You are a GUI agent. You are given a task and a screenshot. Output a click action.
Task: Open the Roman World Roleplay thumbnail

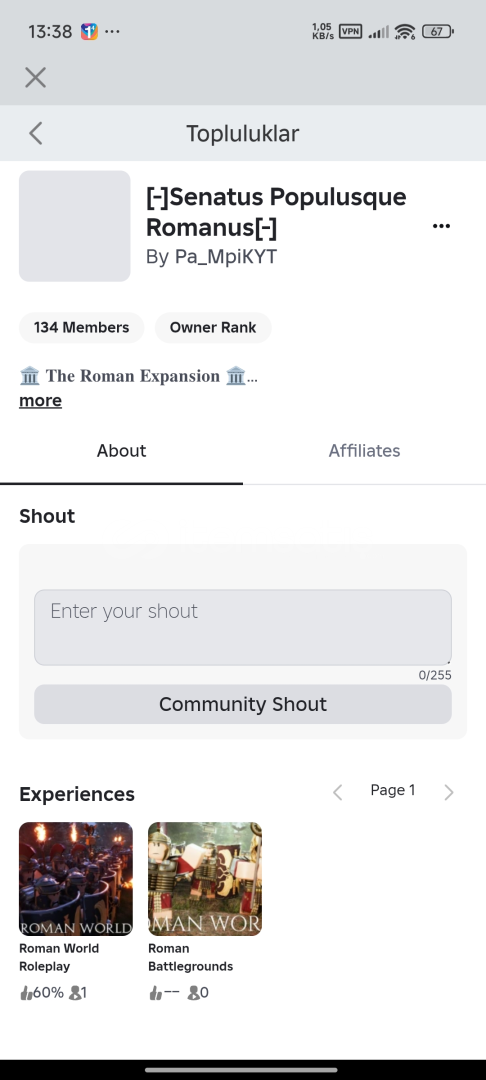click(76, 878)
